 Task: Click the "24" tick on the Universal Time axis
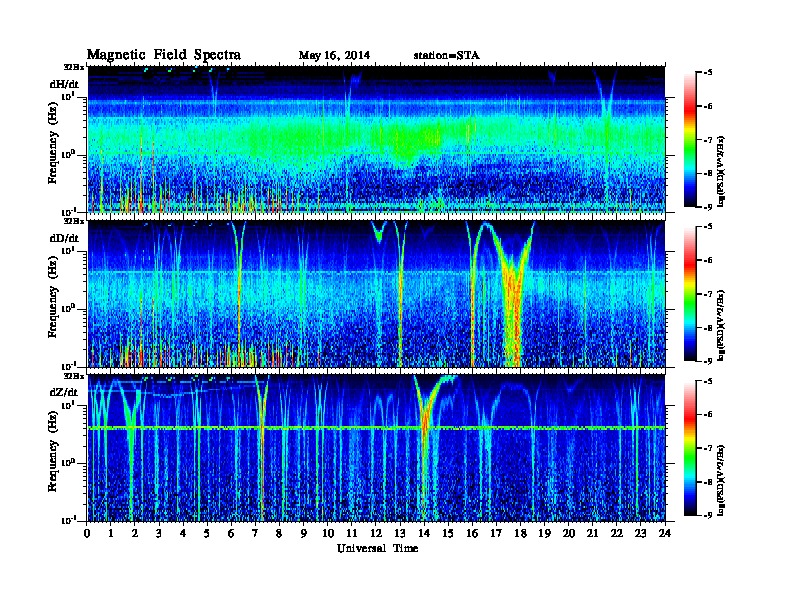(665, 533)
